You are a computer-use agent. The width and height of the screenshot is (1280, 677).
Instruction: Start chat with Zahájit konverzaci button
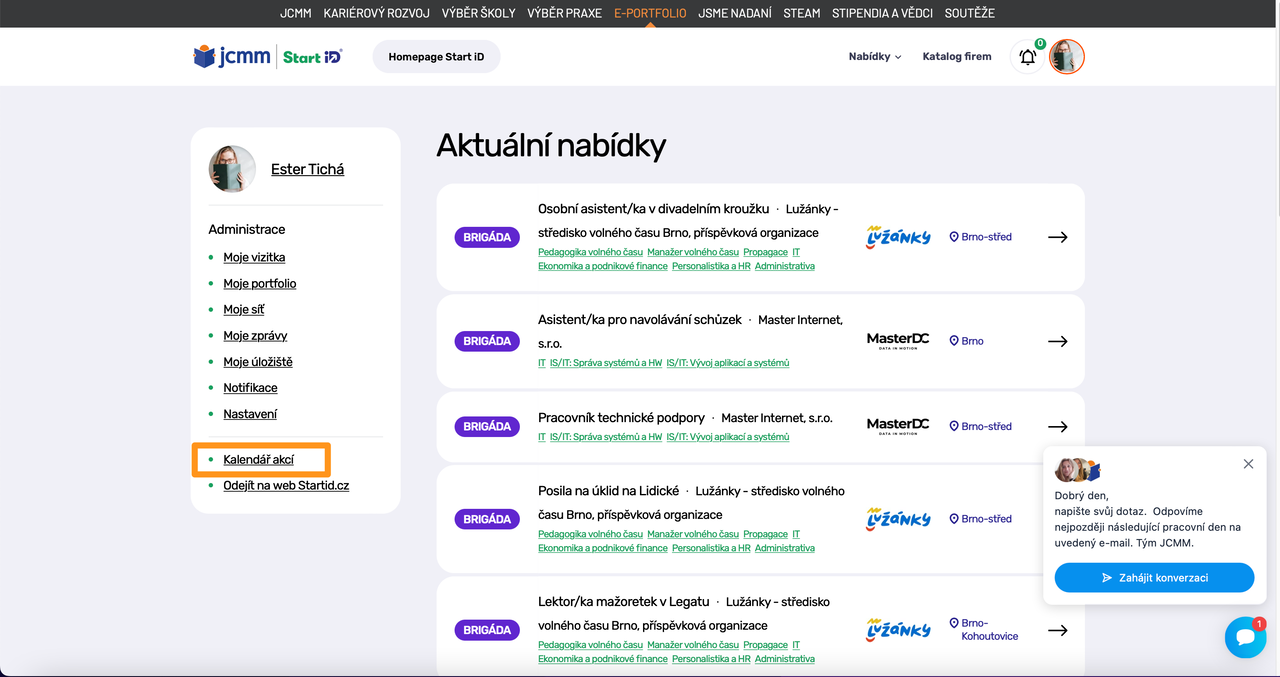pyautogui.click(x=1154, y=578)
